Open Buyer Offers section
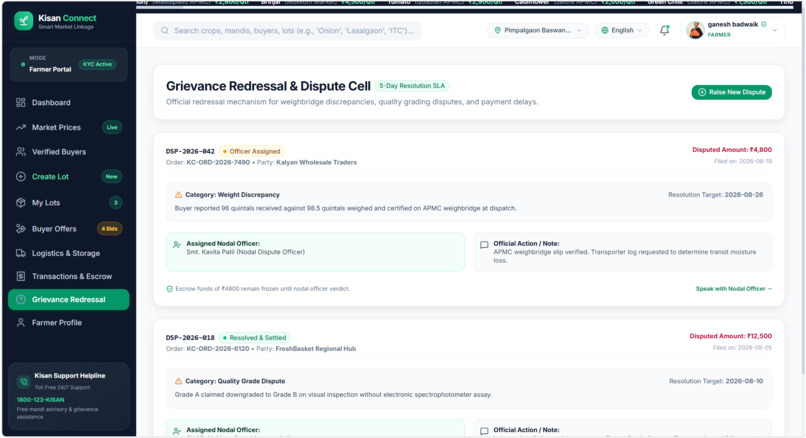The width and height of the screenshot is (806, 438). click(68, 229)
